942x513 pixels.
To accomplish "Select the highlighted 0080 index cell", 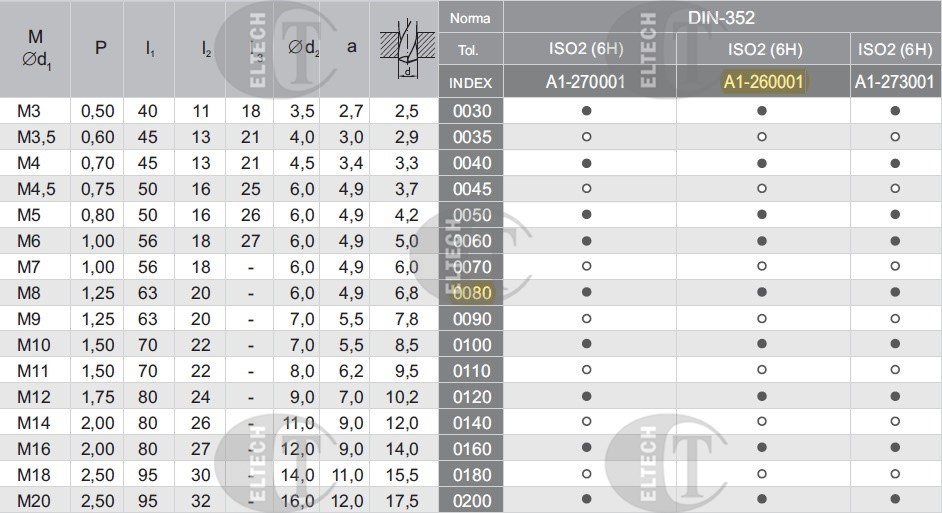I will point(472,293).
